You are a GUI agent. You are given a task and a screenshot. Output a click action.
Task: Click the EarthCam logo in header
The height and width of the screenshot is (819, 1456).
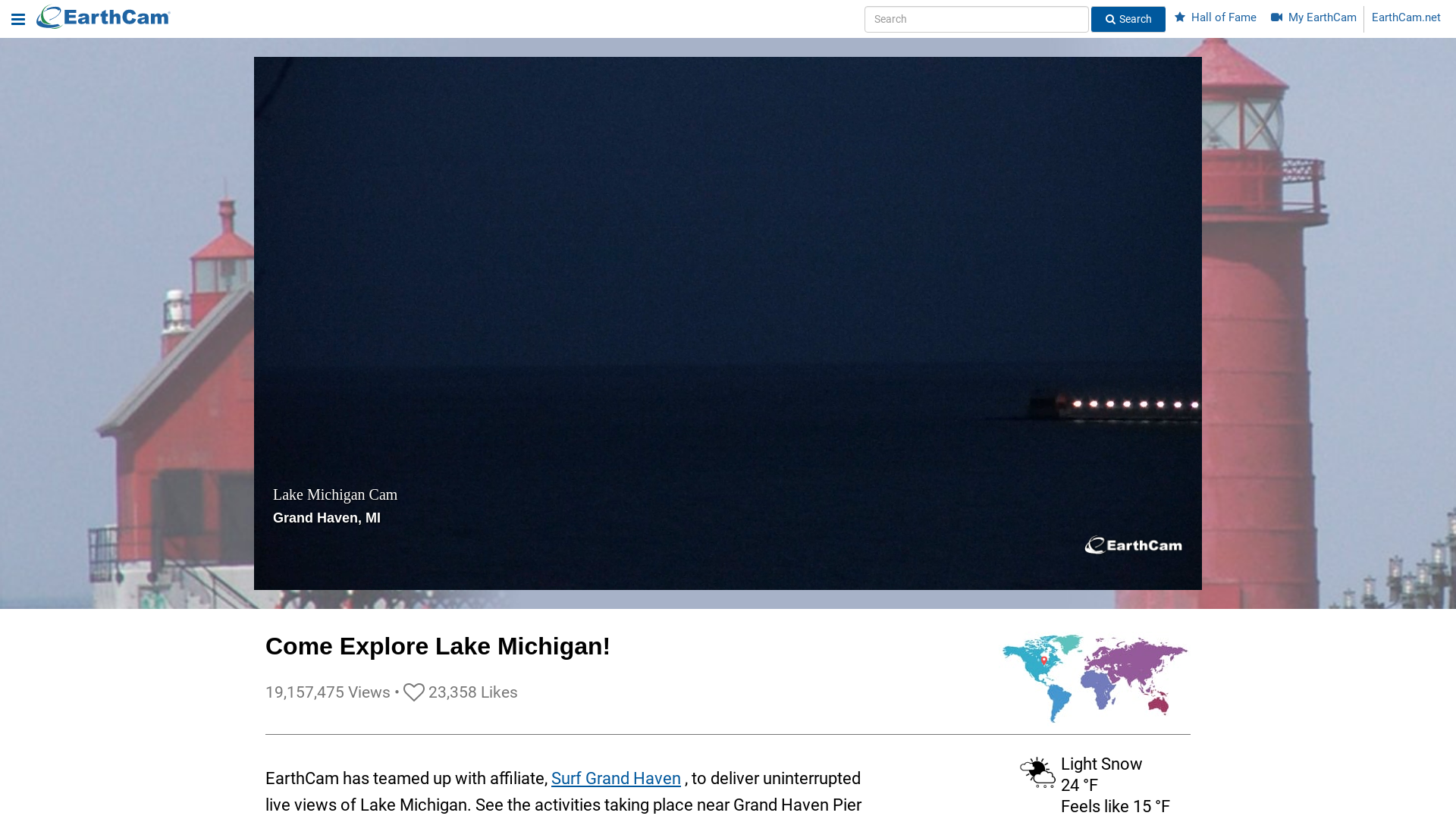(x=104, y=17)
